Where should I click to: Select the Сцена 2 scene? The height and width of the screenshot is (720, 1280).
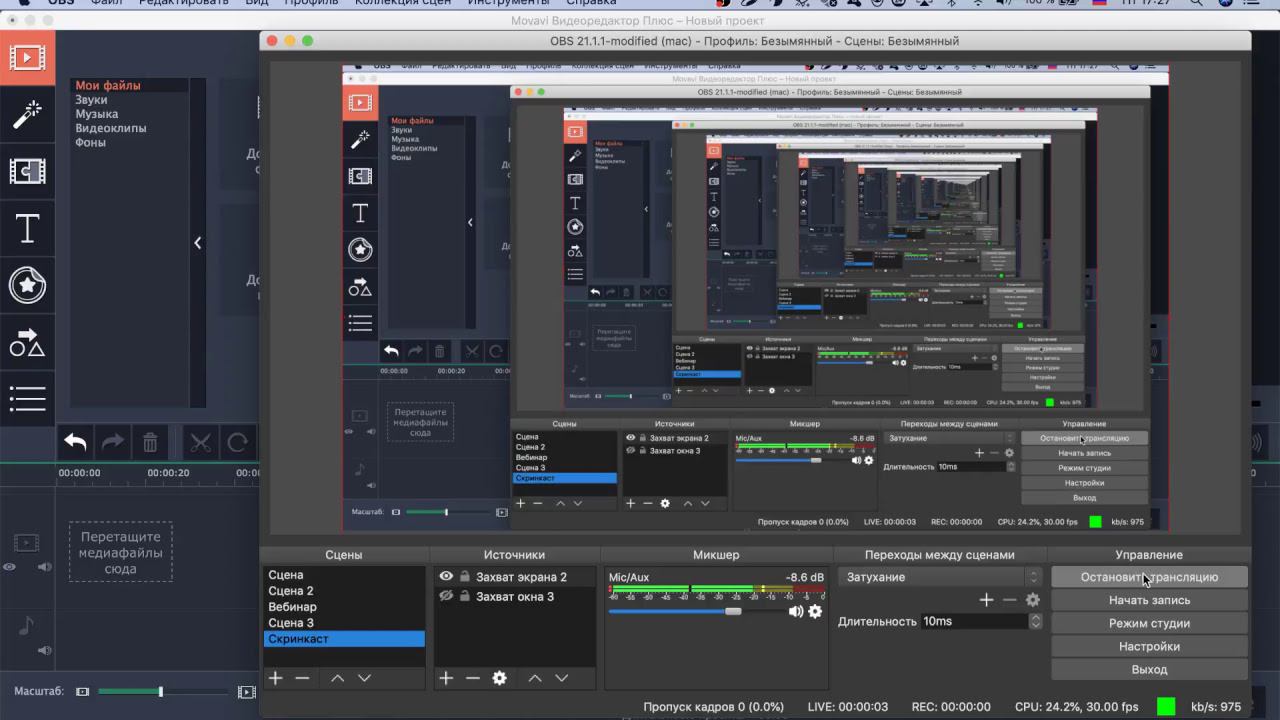pyautogui.click(x=343, y=591)
